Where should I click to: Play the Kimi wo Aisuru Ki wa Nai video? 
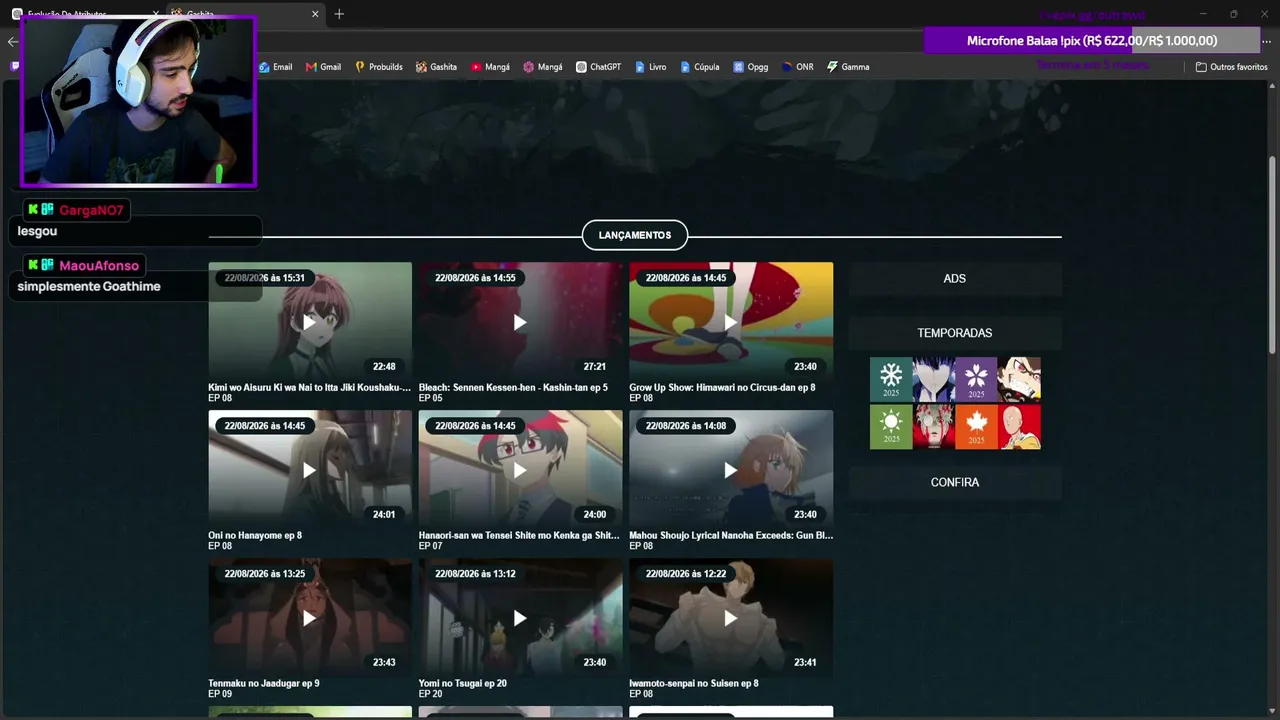tap(310, 322)
